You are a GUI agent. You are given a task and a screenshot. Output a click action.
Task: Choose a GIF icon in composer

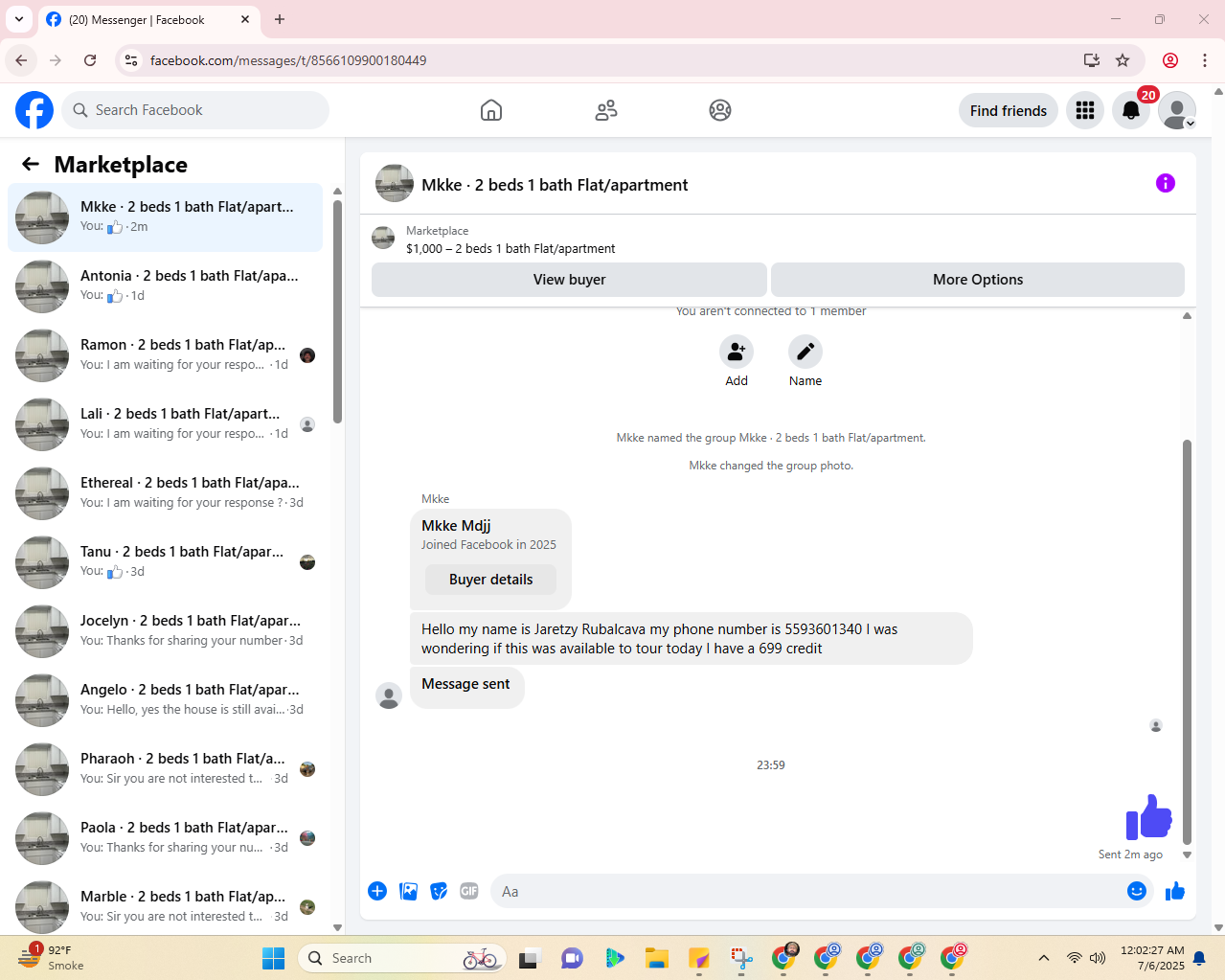pos(469,891)
